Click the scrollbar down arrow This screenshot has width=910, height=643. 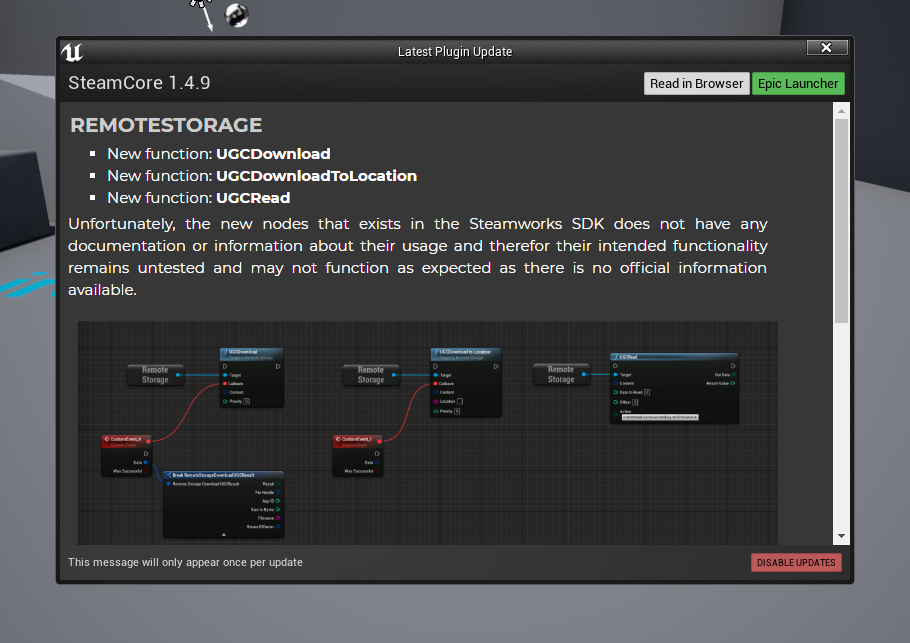[x=841, y=537]
